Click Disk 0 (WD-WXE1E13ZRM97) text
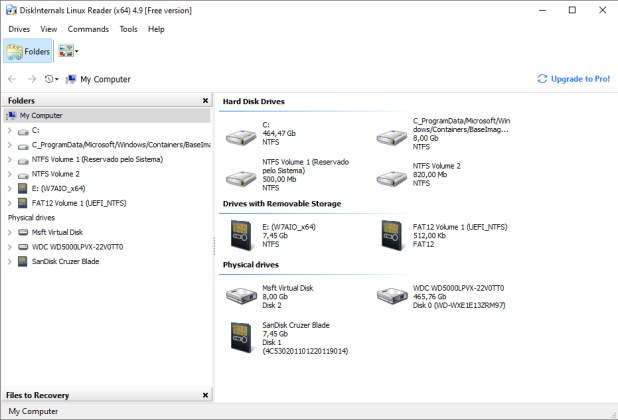 [459, 305]
